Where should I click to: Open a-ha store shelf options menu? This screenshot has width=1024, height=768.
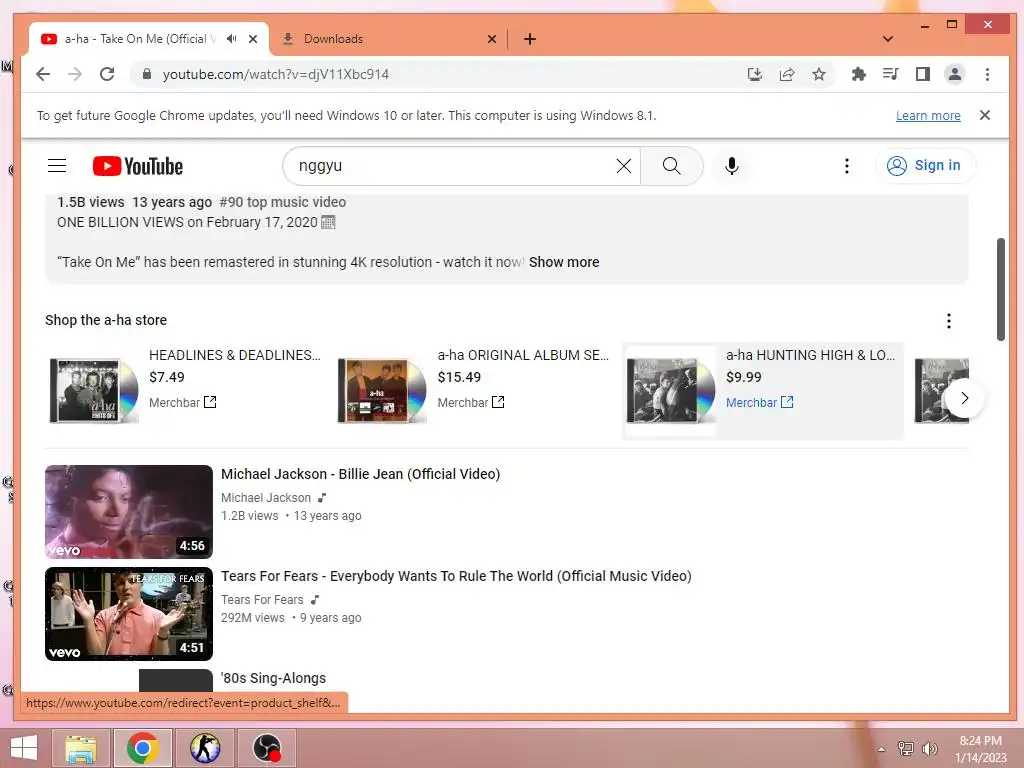coord(948,321)
